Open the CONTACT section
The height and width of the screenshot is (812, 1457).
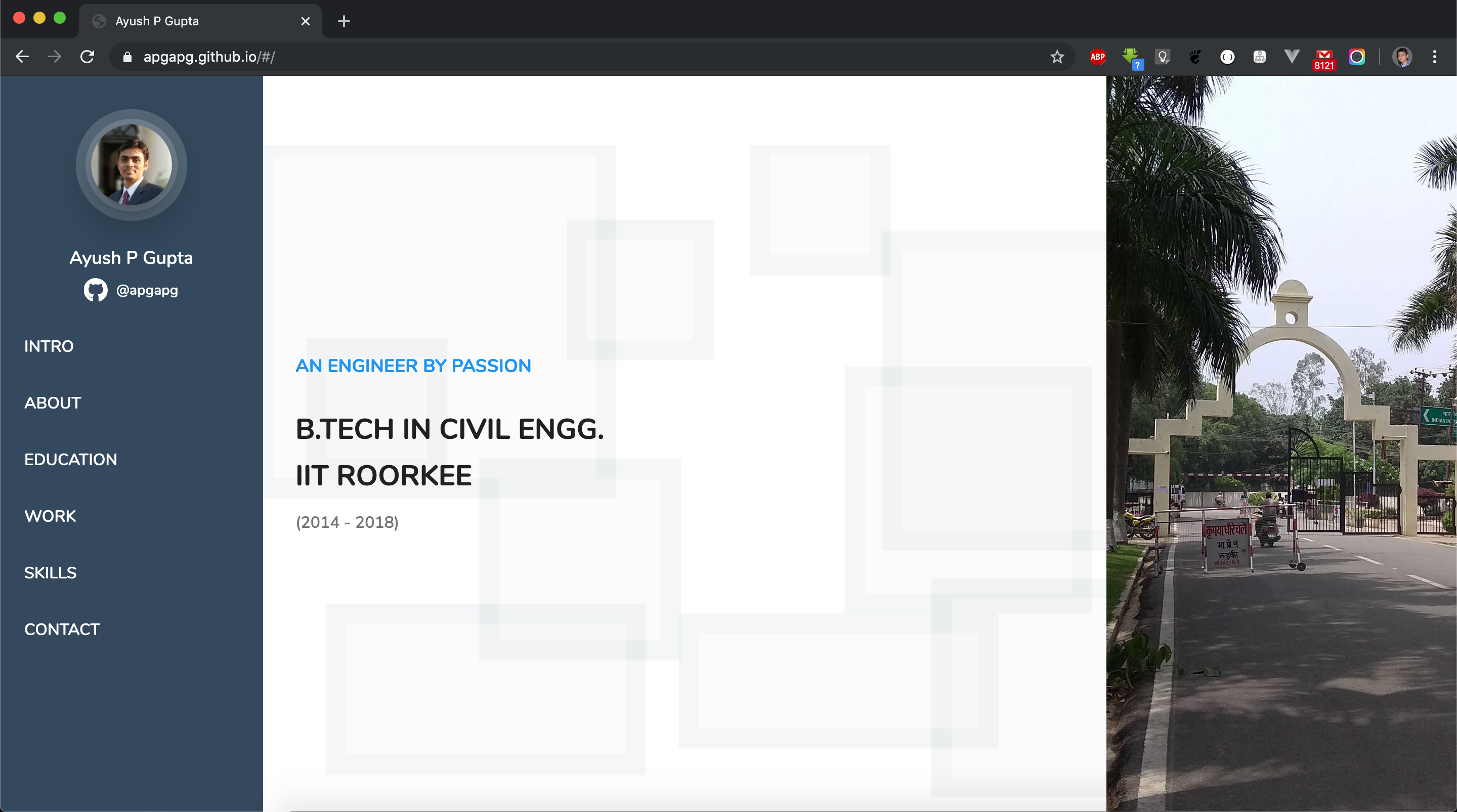(62, 629)
